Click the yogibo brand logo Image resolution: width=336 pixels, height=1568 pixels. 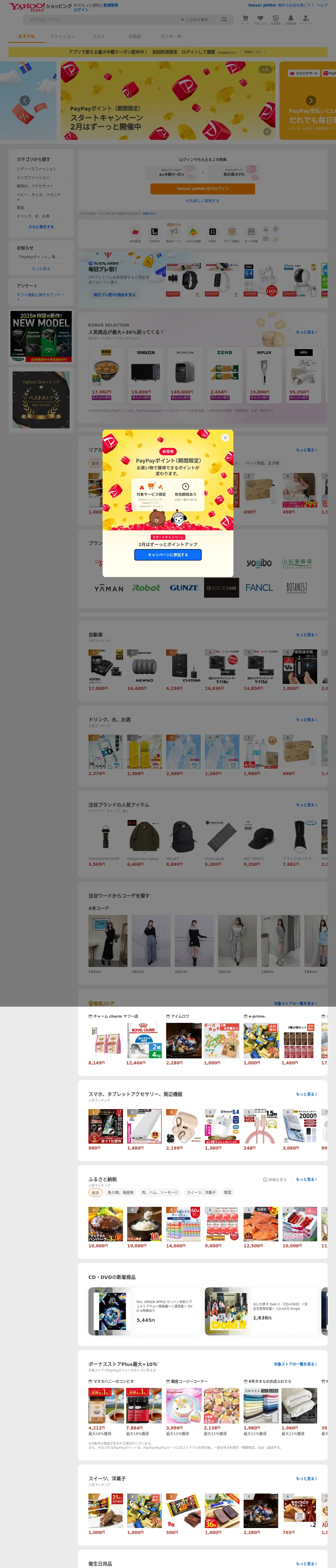tap(259, 563)
